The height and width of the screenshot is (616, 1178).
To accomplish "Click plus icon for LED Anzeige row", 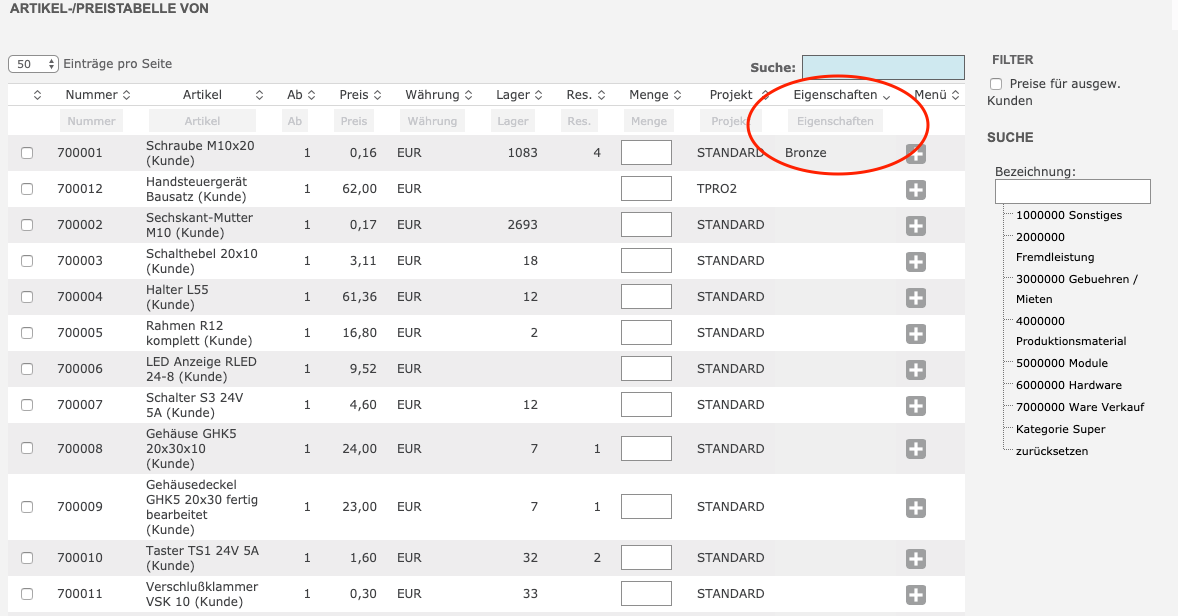I will pos(915,370).
